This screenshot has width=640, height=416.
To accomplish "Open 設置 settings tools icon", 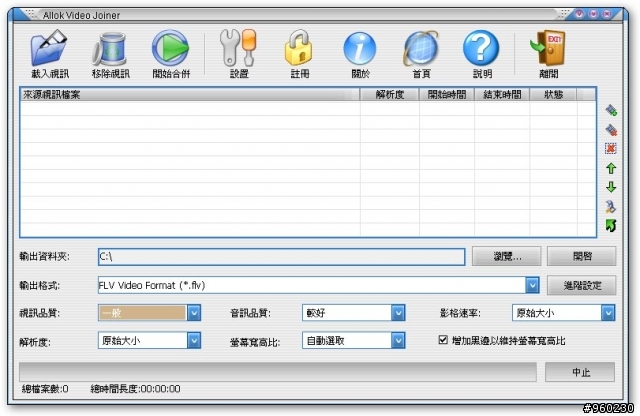I will pyautogui.click(x=238, y=48).
